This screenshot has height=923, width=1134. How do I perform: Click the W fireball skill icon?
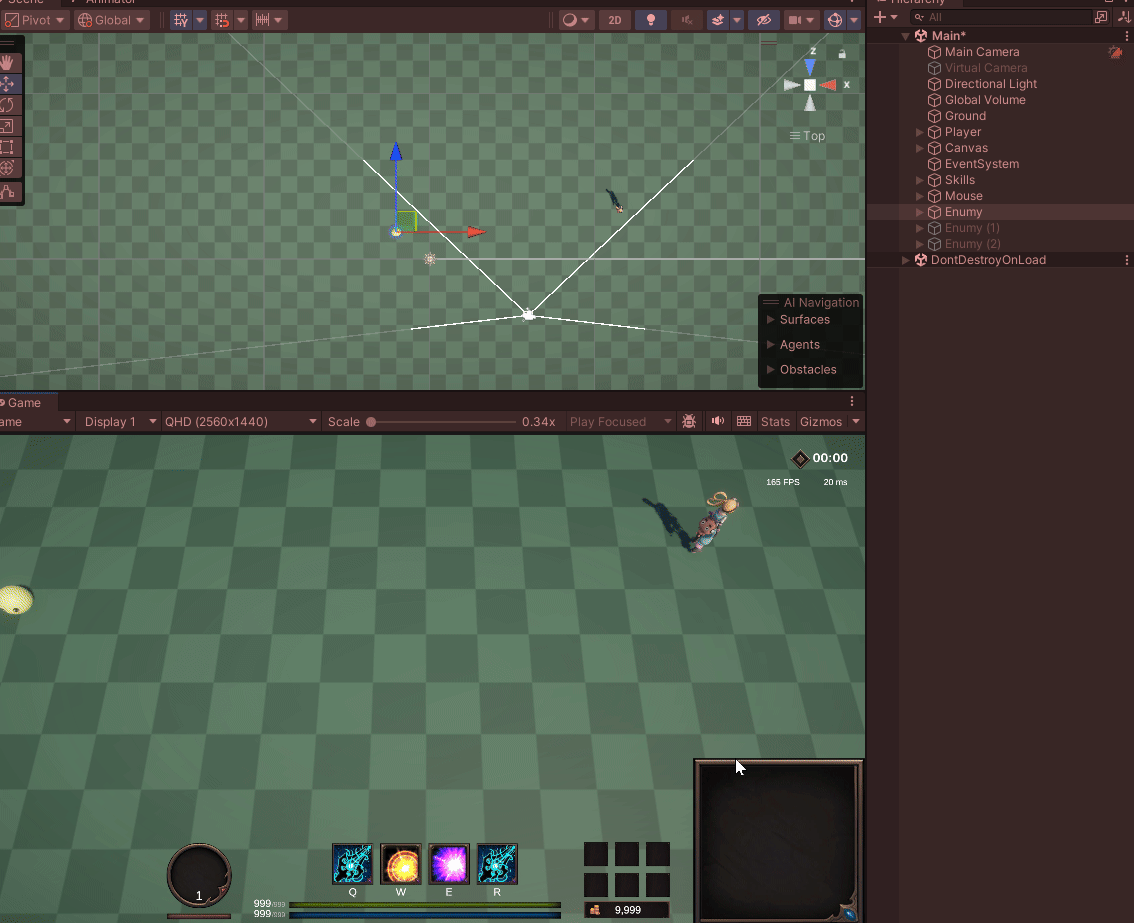(x=401, y=864)
